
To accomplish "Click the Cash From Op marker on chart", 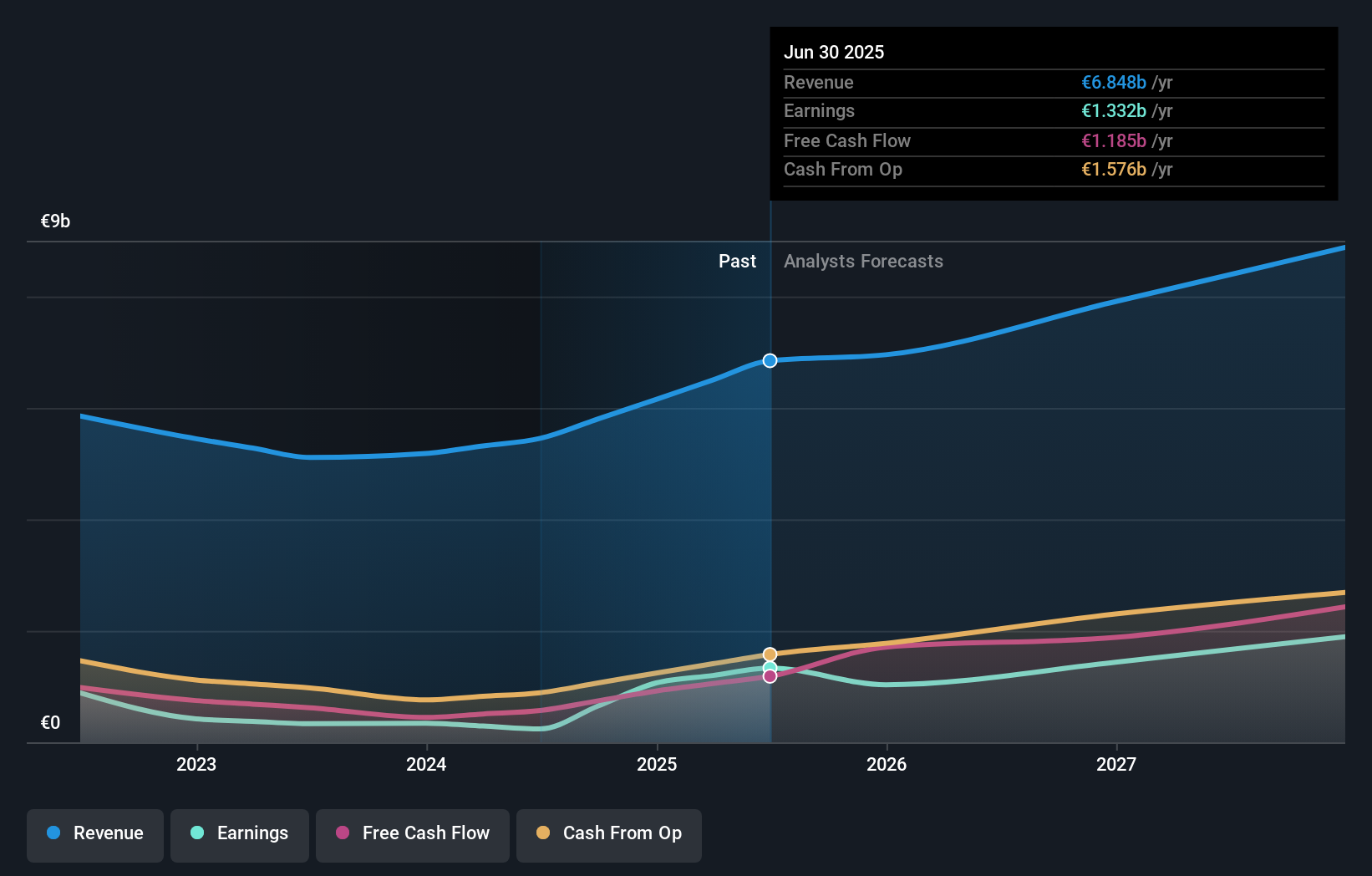I will click(x=770, y=654).
